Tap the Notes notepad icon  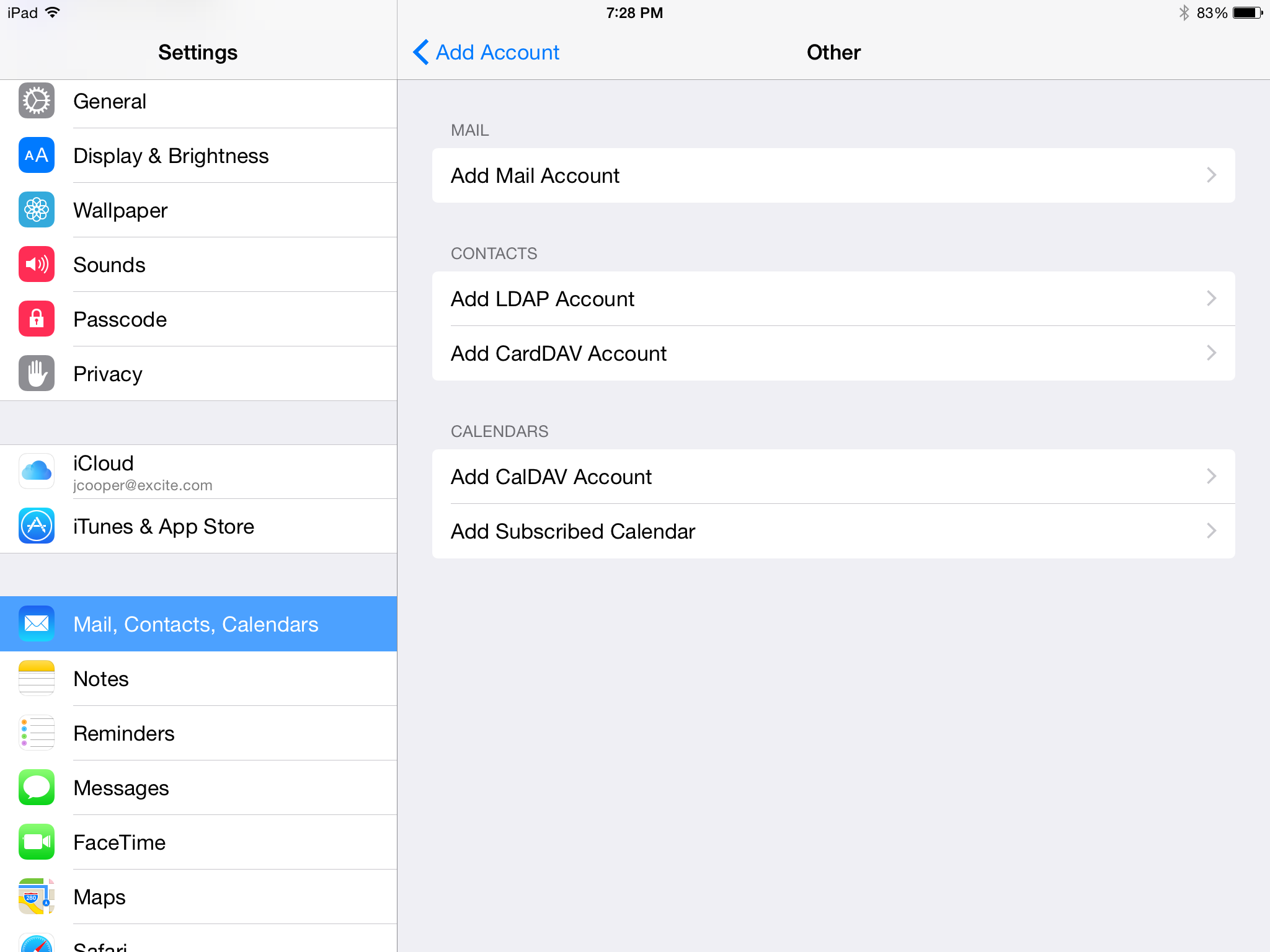tap(37, 679)
